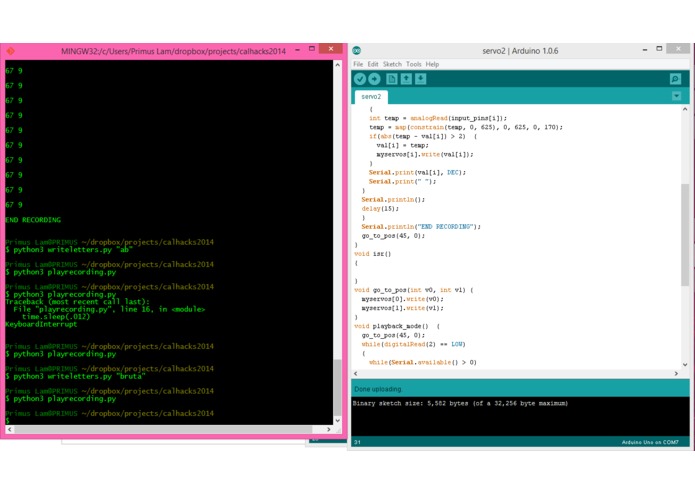Open the Sketch menu in Arduino

coord(392,64)
